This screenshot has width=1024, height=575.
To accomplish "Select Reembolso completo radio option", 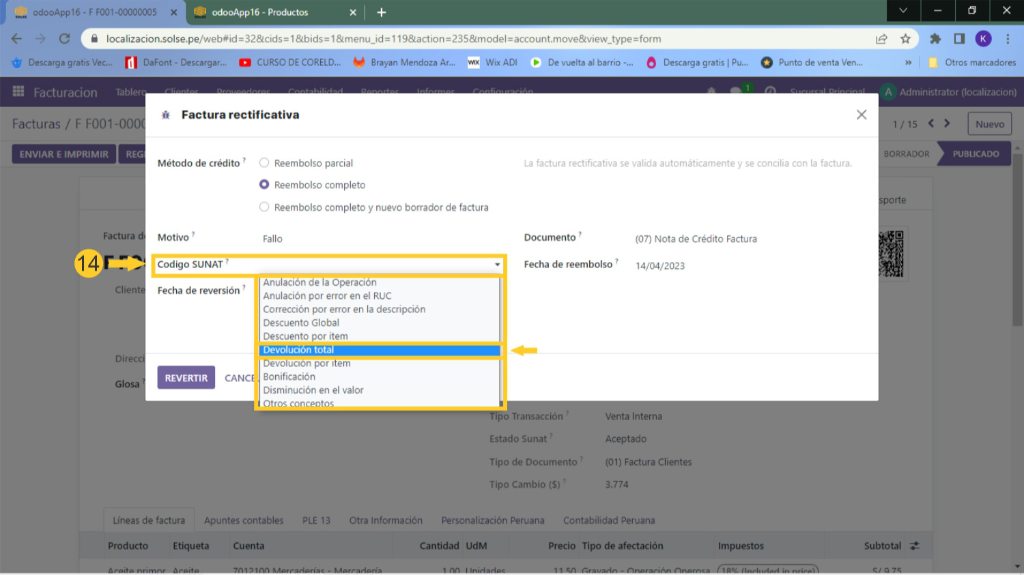I will coord(264,185).
